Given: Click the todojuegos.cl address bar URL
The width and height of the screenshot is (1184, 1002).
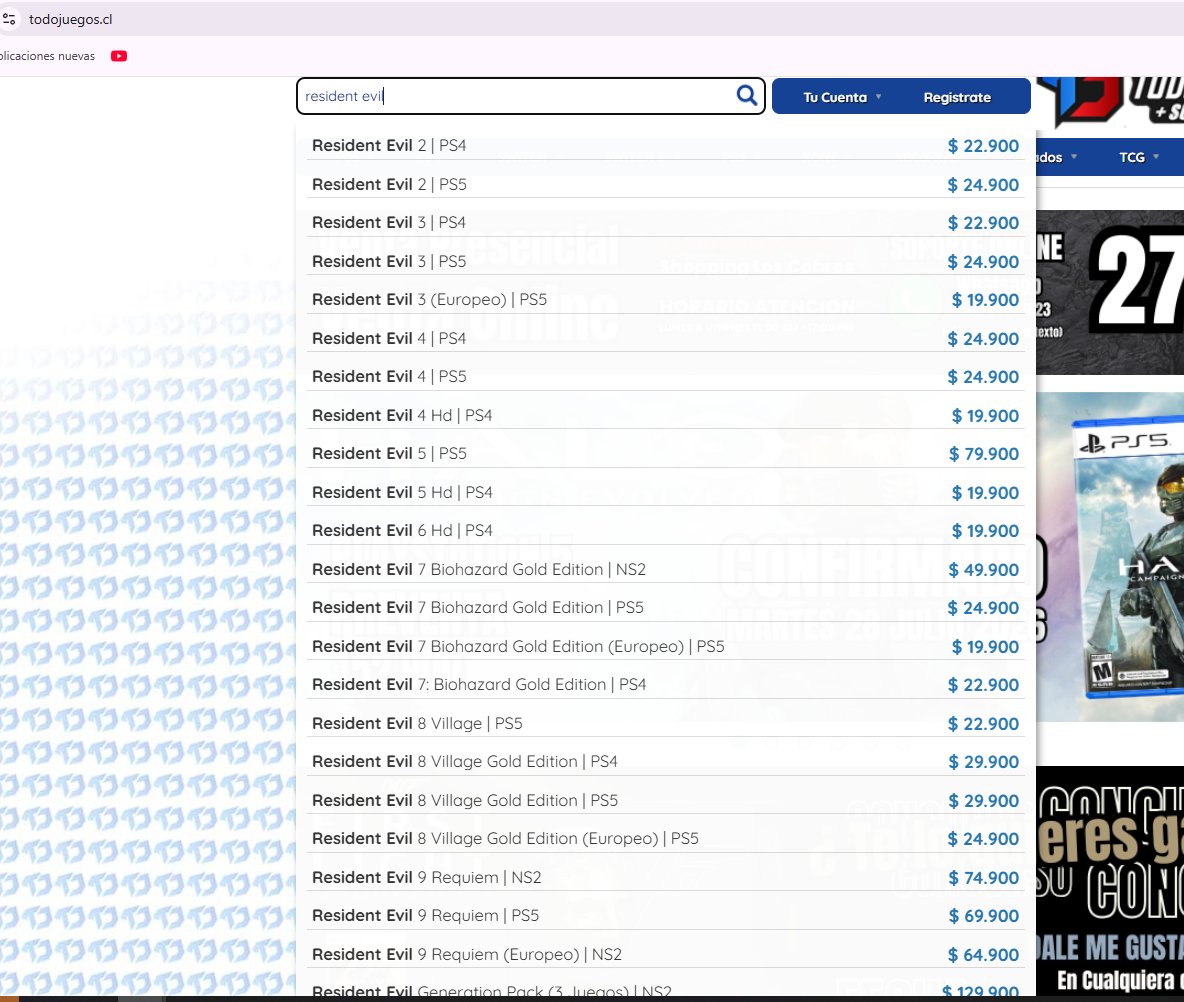Looking at the screenshot, I should pyautogui.click(x=70, y=19).
